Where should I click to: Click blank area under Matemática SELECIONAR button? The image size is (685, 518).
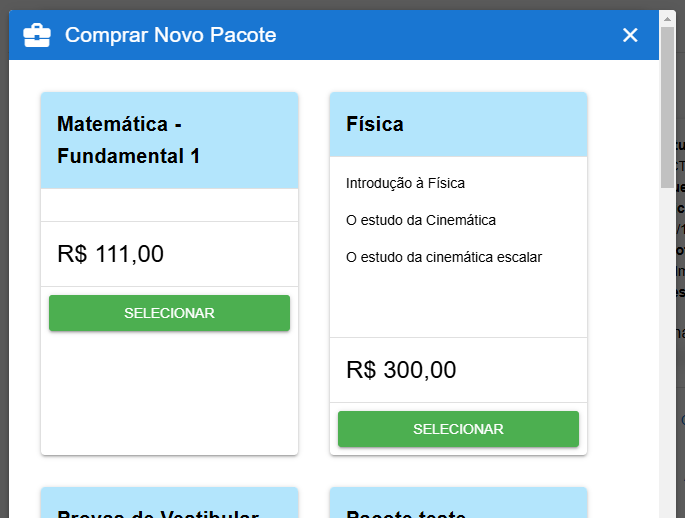(169, 395)
